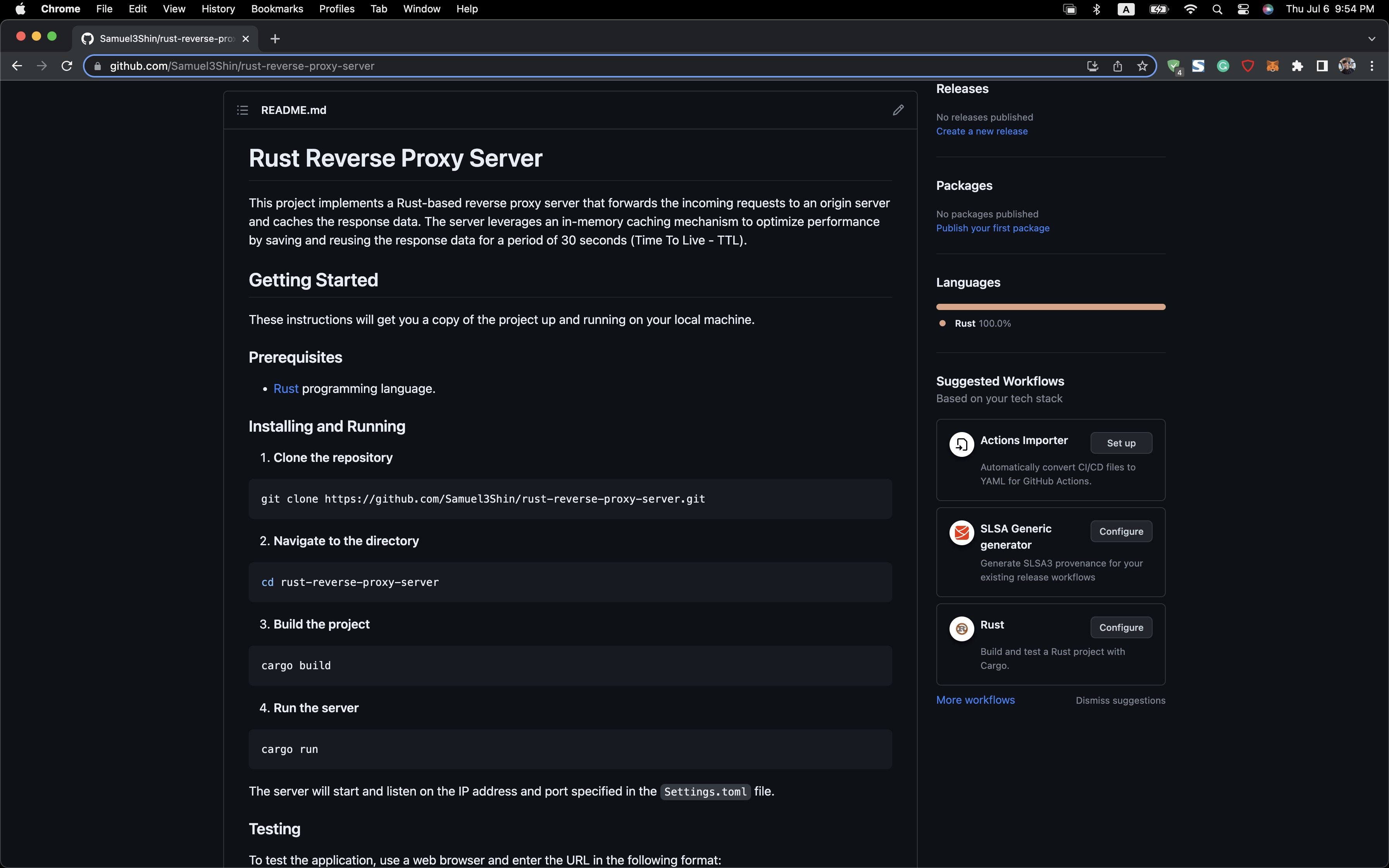Viewport: 1389px width, 868px height.
Task: Bookmark this page with the star icon
Action: (1142, 66)
